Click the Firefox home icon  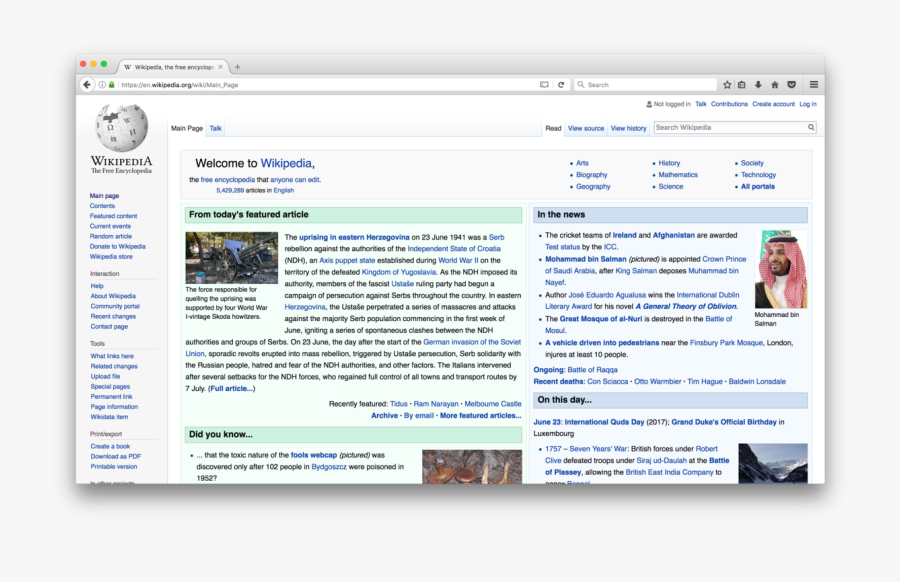(775, 84)
